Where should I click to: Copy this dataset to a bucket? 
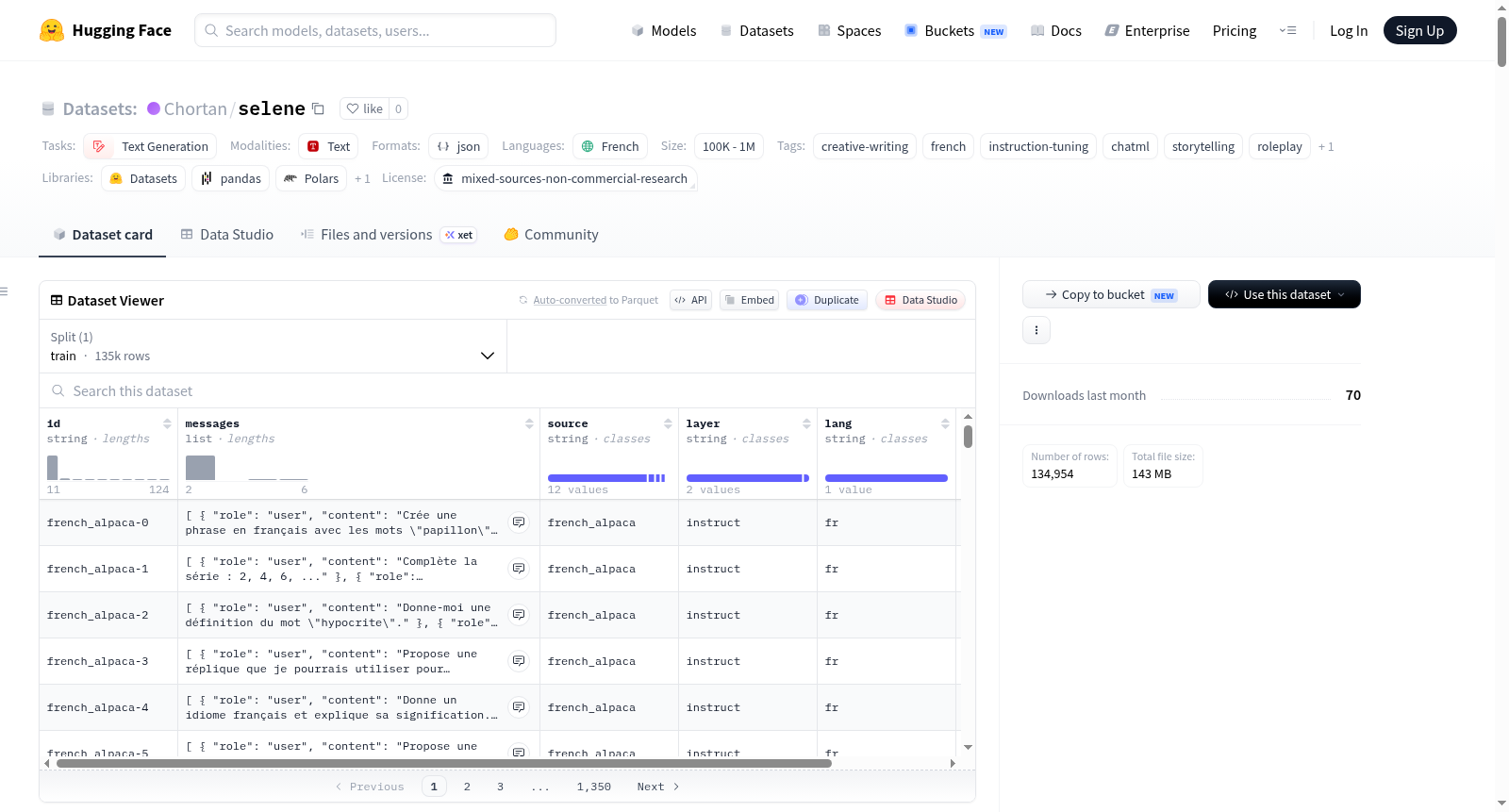[x=1111, y=294]
